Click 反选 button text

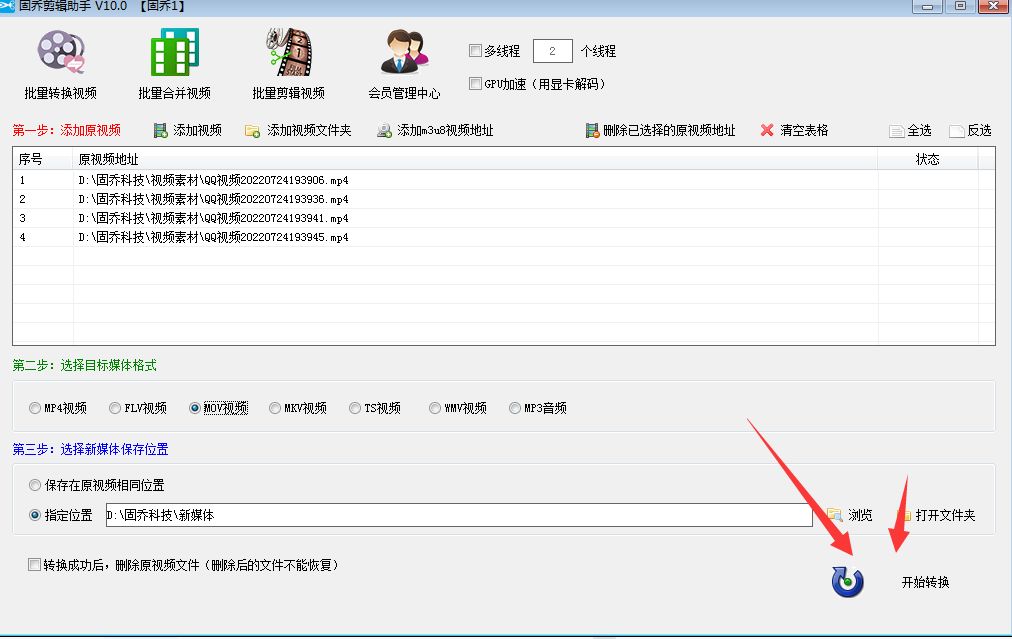pyautogui.click(x=979, y=130)
